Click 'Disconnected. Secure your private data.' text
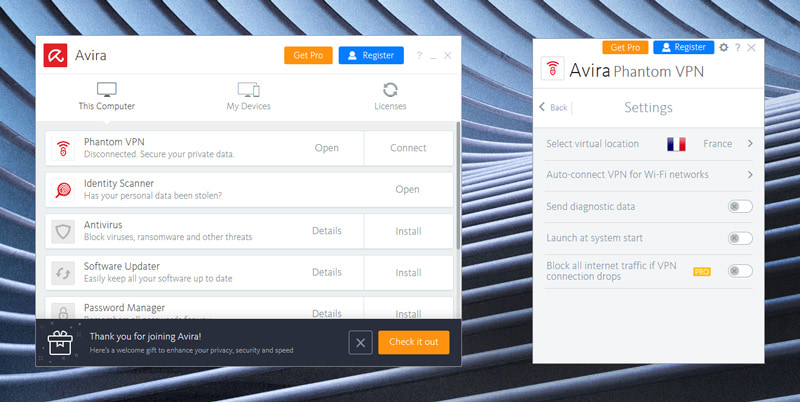800x402 pixels. [x=159, y=154]
